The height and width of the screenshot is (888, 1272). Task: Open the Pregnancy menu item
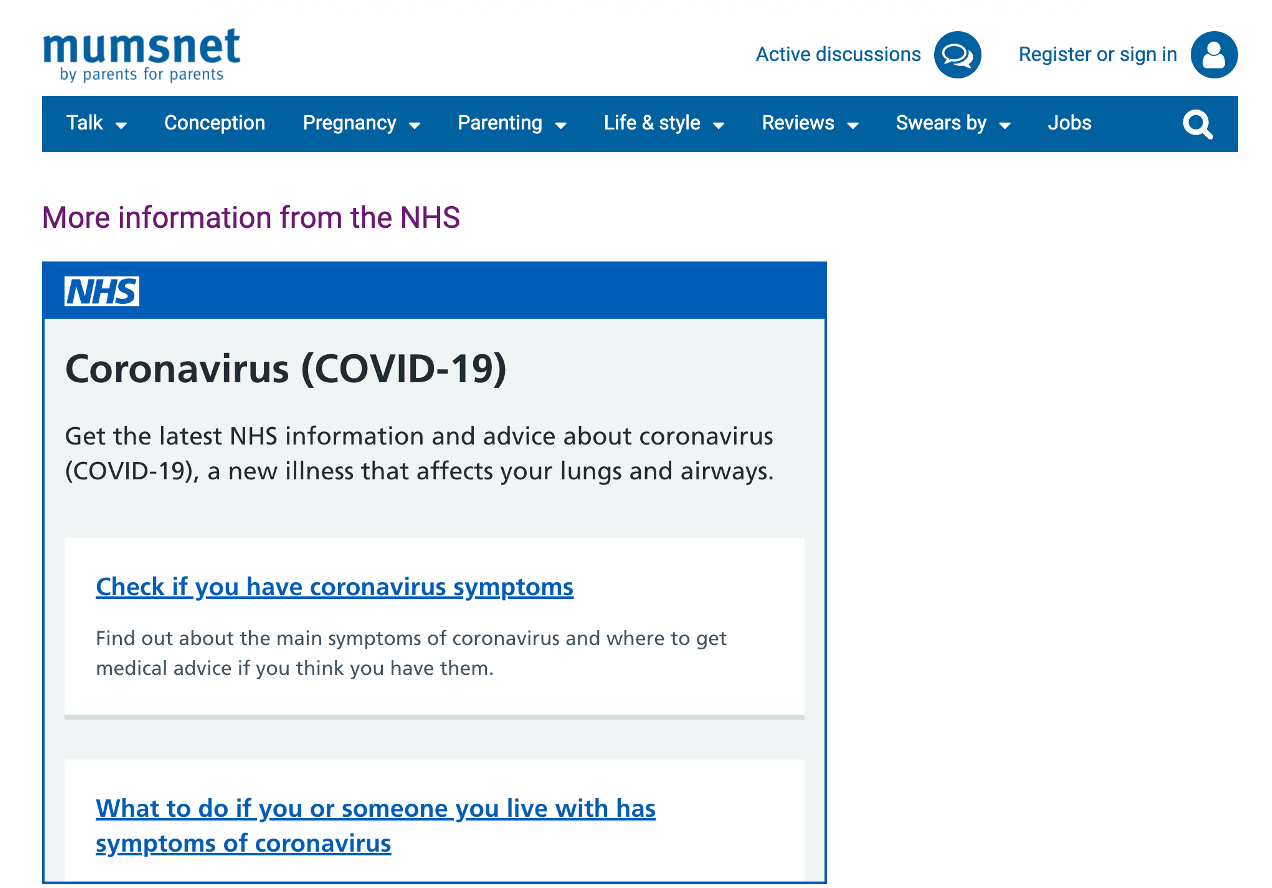point(350,123)
